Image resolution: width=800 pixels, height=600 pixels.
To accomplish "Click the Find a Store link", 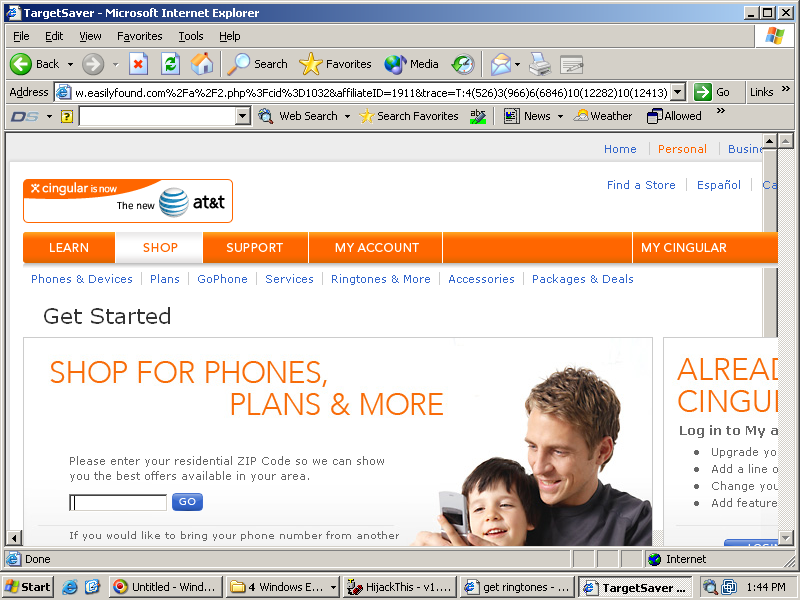I will [x=641, y=185].
